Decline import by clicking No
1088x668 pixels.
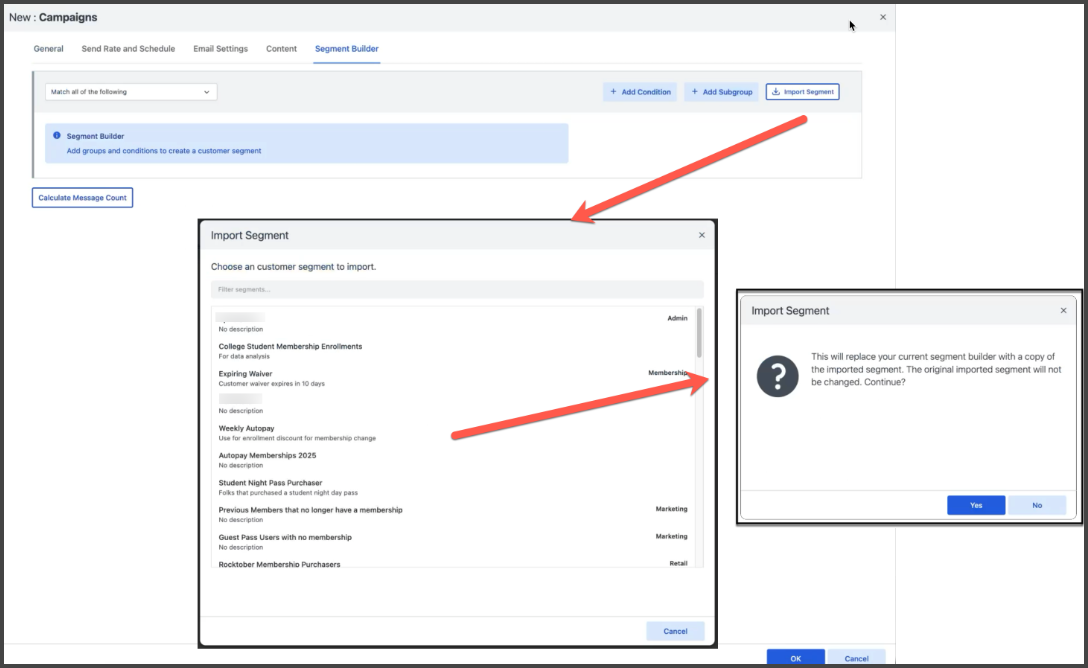[1037, 505]
